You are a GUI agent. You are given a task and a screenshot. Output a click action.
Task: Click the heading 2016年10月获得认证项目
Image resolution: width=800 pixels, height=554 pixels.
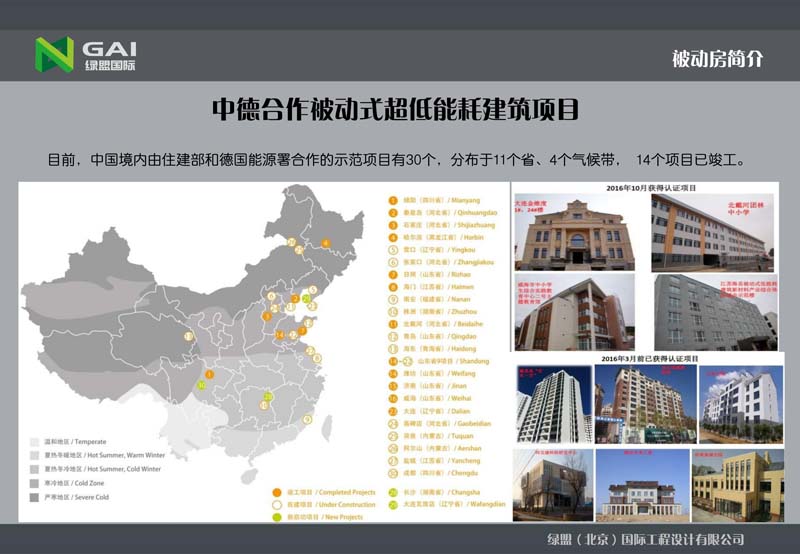pyautogui.click(x=651, y=188)
